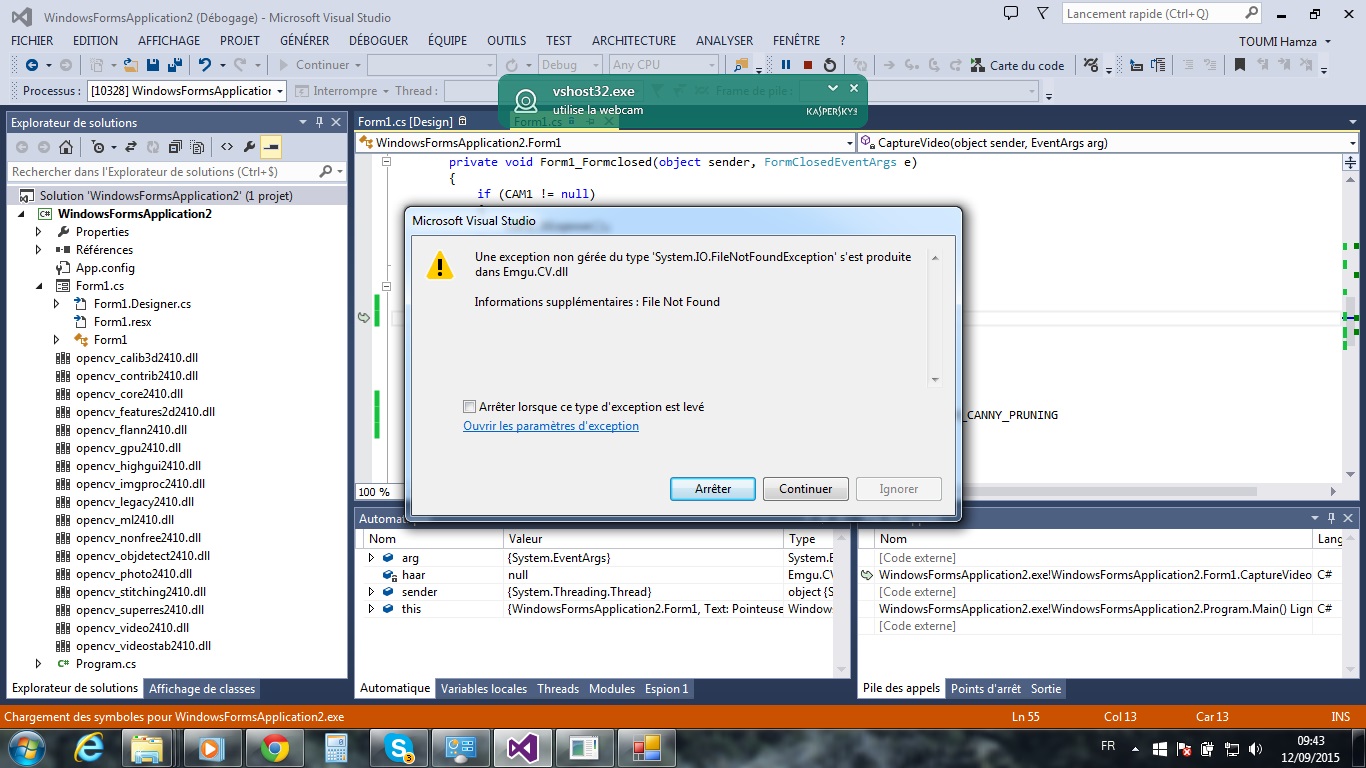Click the red Stop debugging icon
1366x768 pixels.
pos(808,65)
